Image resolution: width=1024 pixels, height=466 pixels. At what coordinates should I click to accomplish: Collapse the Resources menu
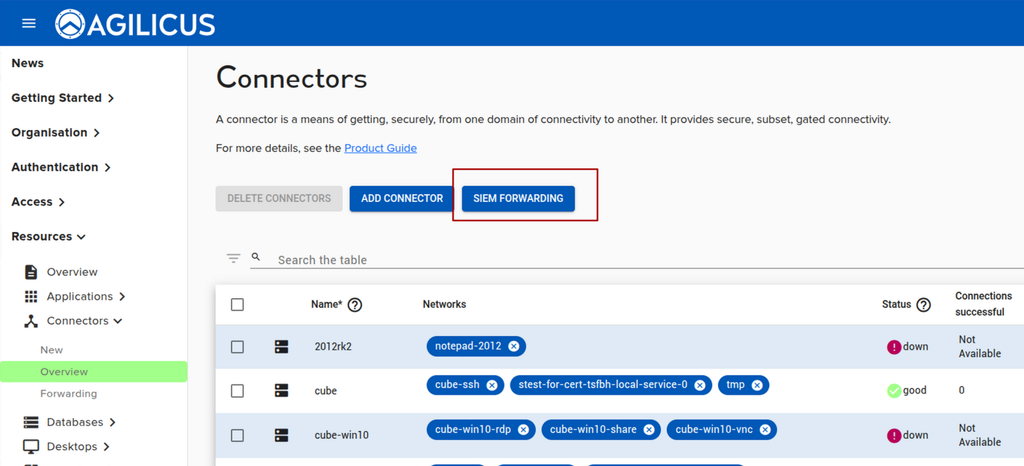[48, 236]
